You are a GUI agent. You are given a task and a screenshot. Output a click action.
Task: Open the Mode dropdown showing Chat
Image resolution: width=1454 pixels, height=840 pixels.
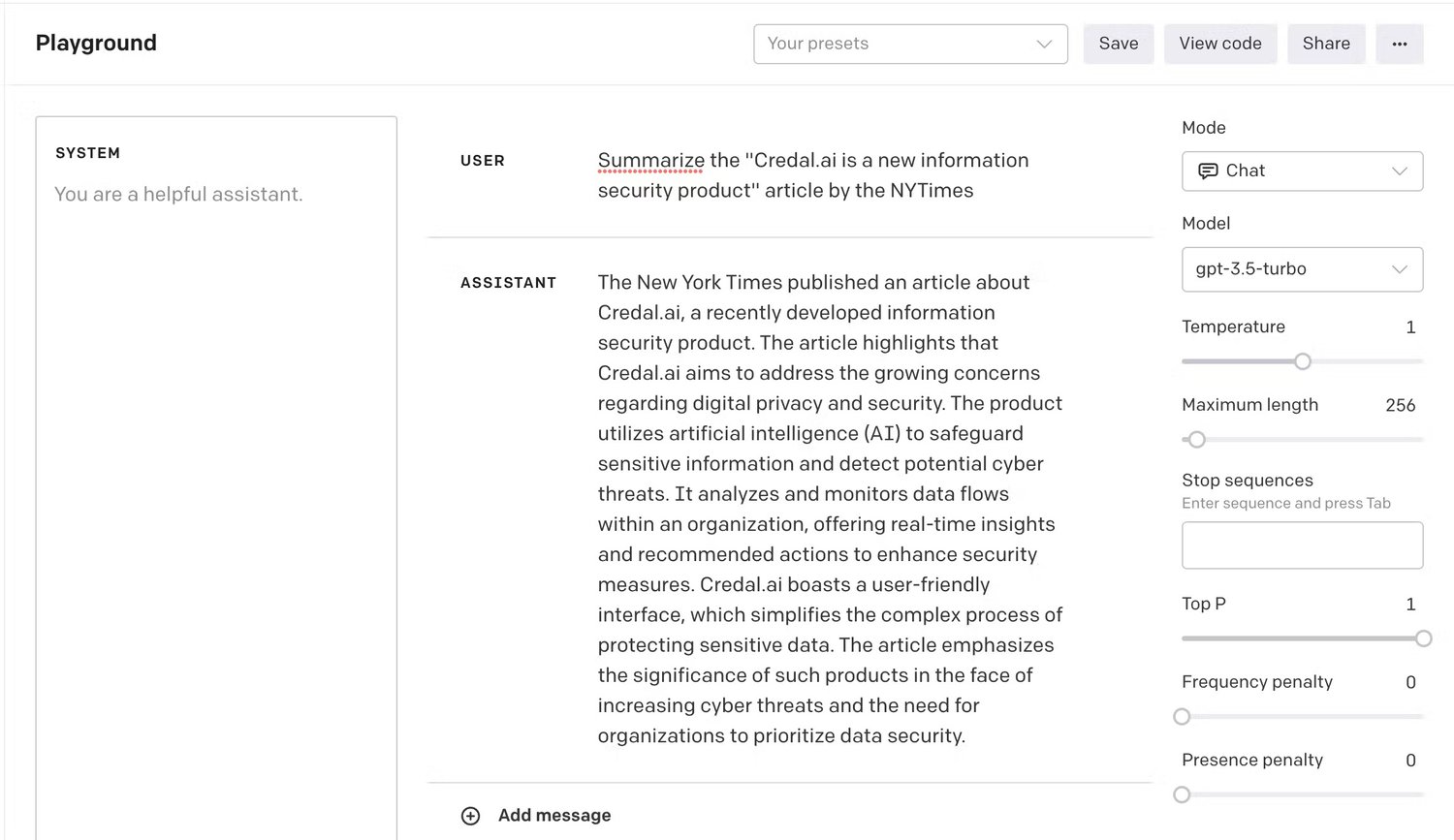point(1302,171)
